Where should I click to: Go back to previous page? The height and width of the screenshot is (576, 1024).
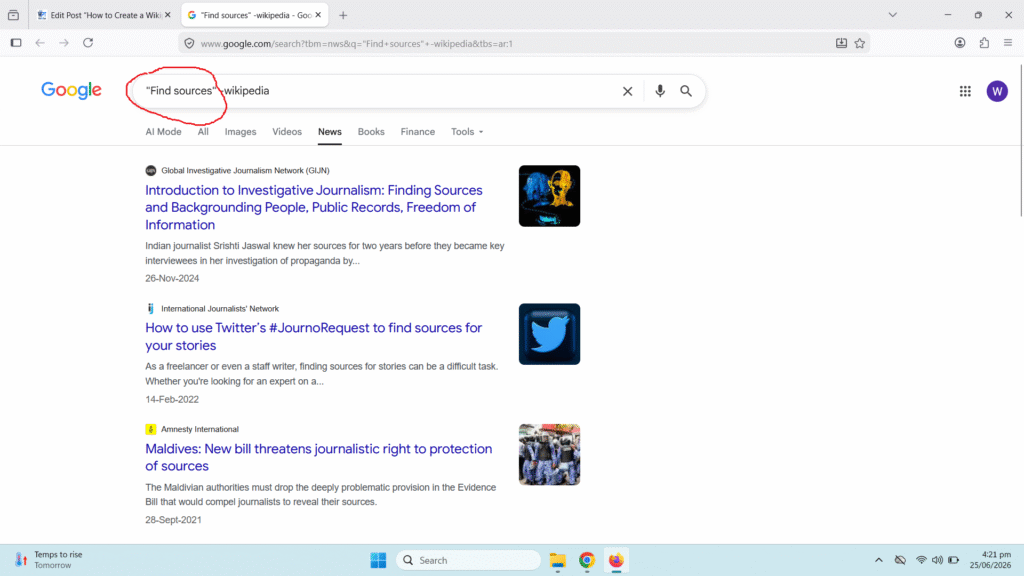point(40,43)
